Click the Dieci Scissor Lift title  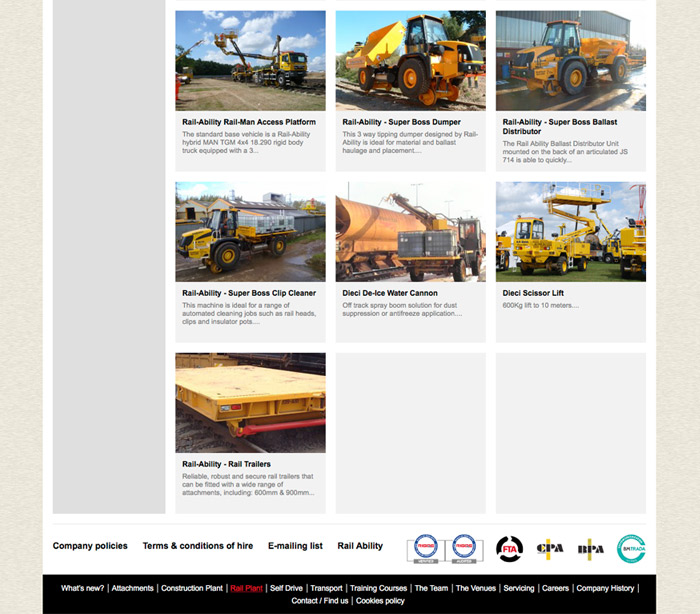(x=533, y=293)
